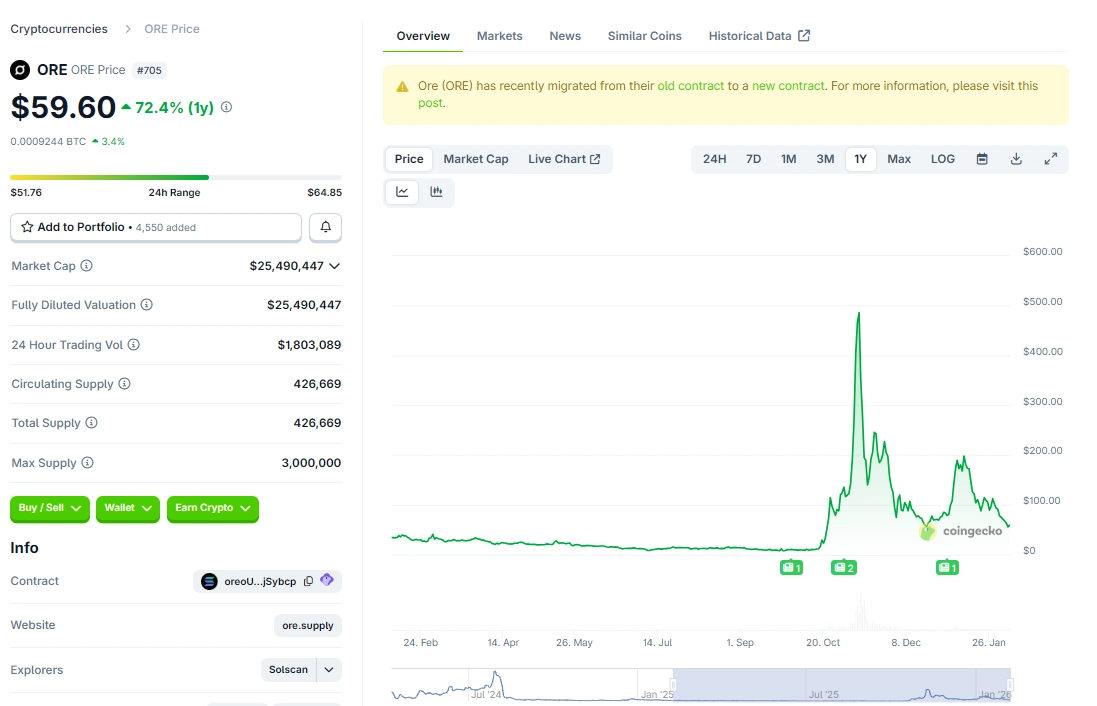
Task: Open the Solscan explorers dropdown
Action: 326,669
